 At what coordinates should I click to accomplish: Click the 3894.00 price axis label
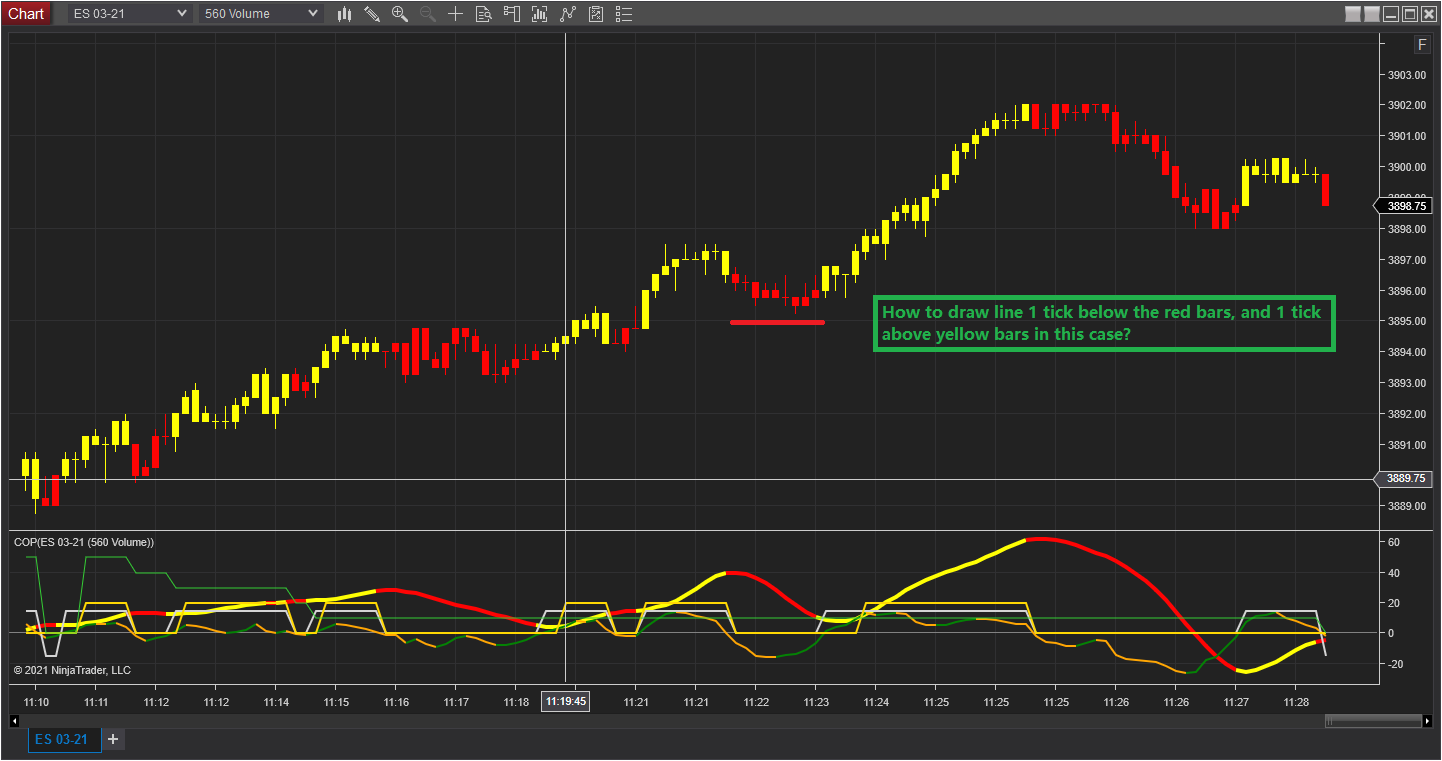[x=1405, y=352]
